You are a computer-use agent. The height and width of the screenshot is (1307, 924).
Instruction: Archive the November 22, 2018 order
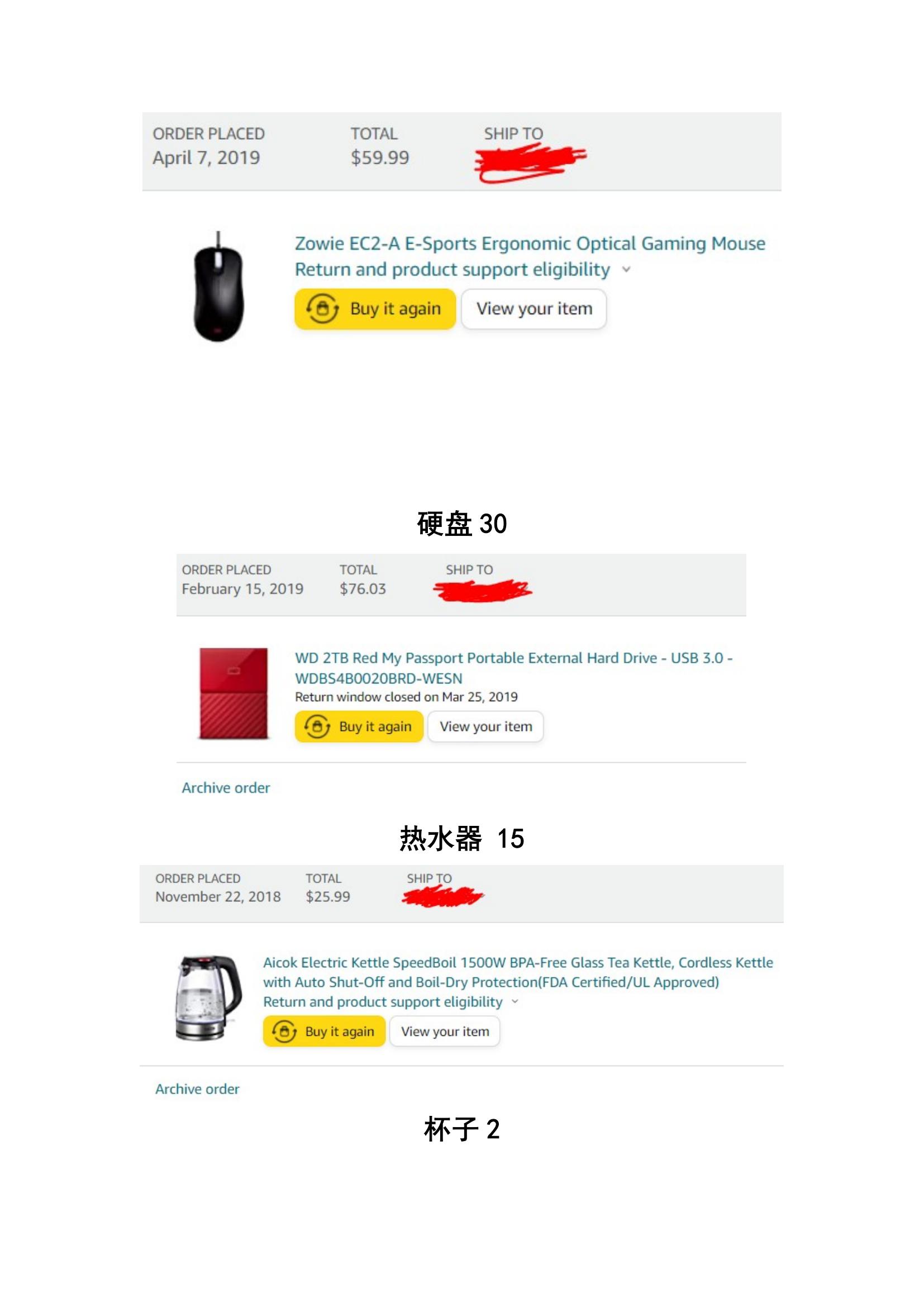point(197,1089)
